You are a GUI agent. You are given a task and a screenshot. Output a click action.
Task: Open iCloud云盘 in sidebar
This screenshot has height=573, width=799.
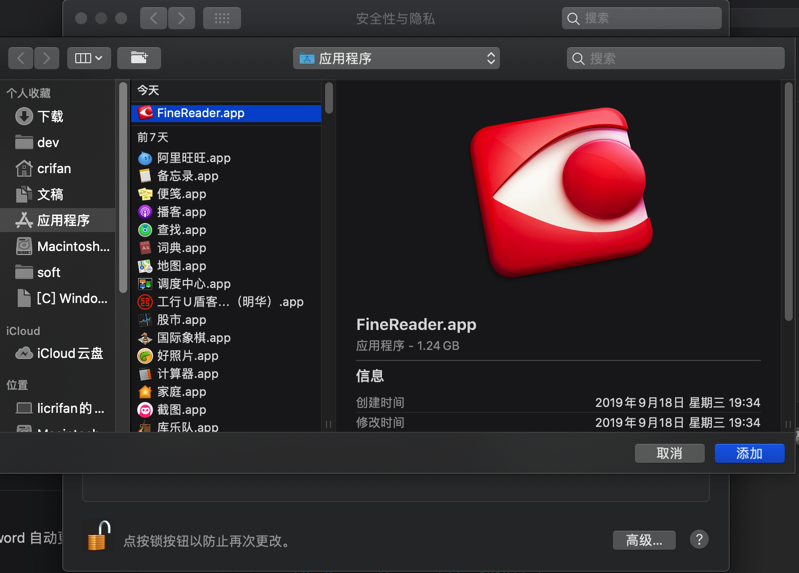[58, 353]
